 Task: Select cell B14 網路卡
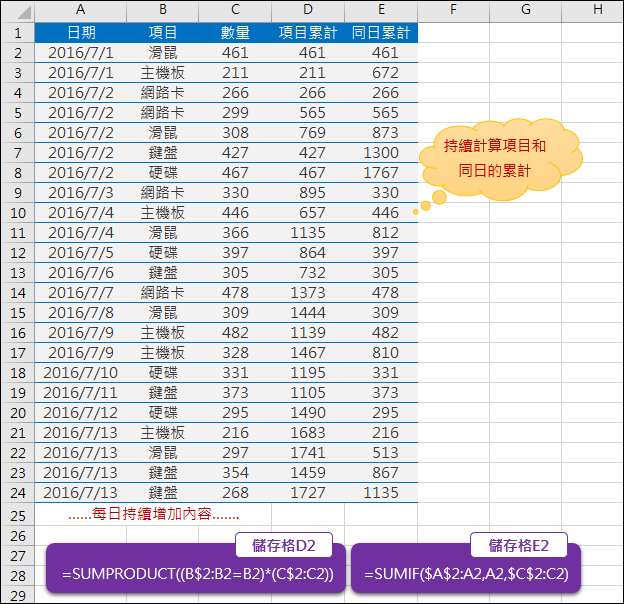tap(163, 293)
